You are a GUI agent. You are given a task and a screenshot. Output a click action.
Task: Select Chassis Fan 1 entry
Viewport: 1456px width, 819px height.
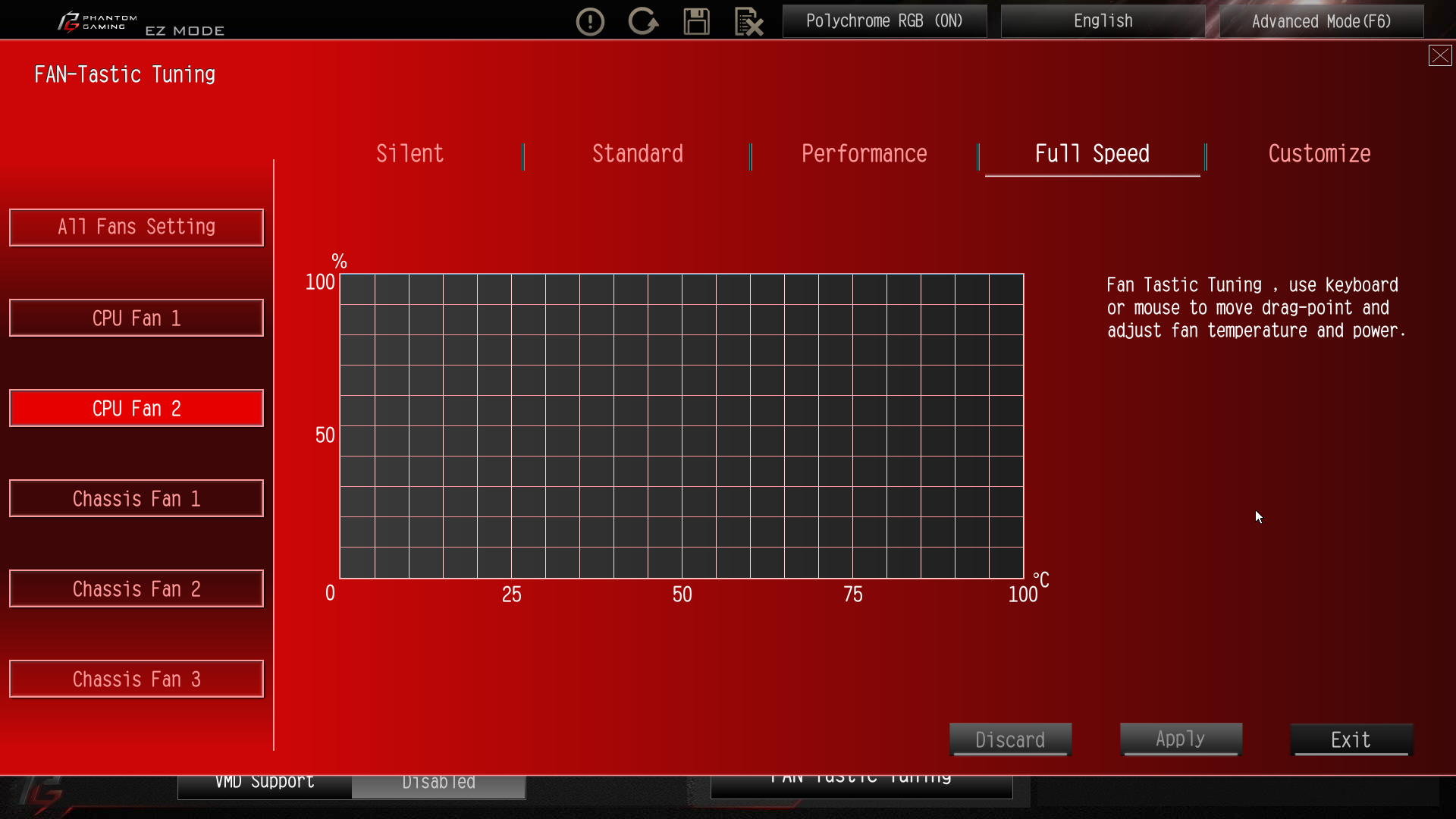point(136,498)
